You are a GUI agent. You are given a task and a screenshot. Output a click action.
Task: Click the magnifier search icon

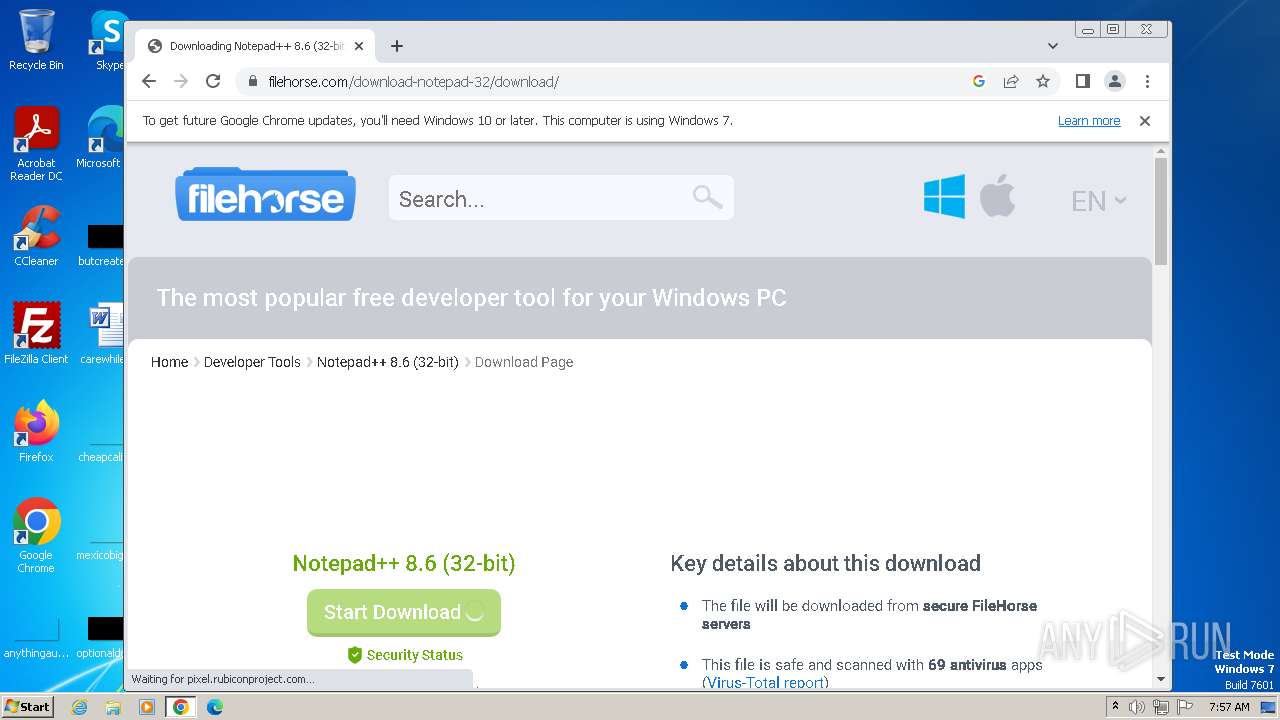click(x=708, y=197)
